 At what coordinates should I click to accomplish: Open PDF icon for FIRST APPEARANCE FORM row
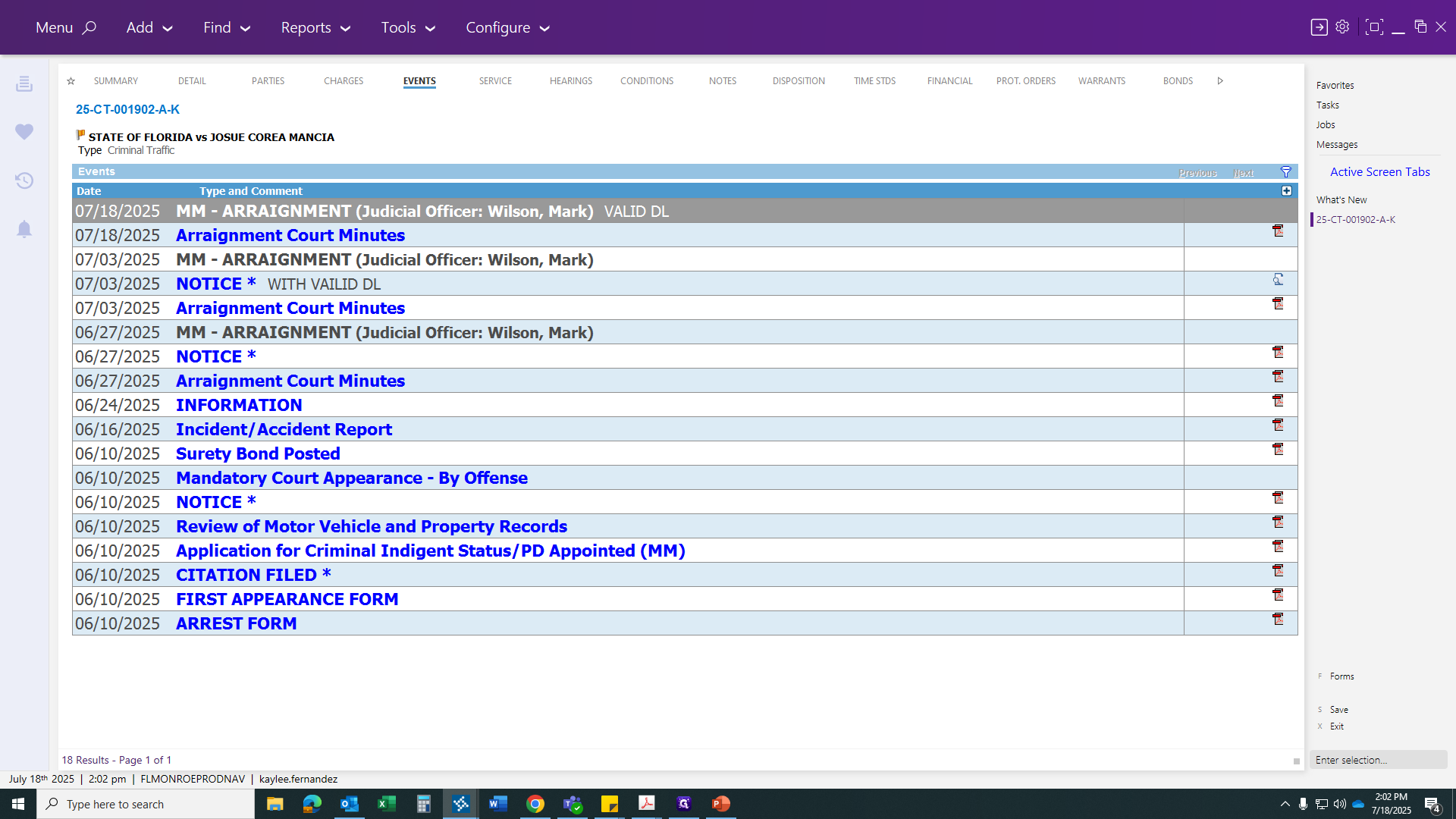1278,595
